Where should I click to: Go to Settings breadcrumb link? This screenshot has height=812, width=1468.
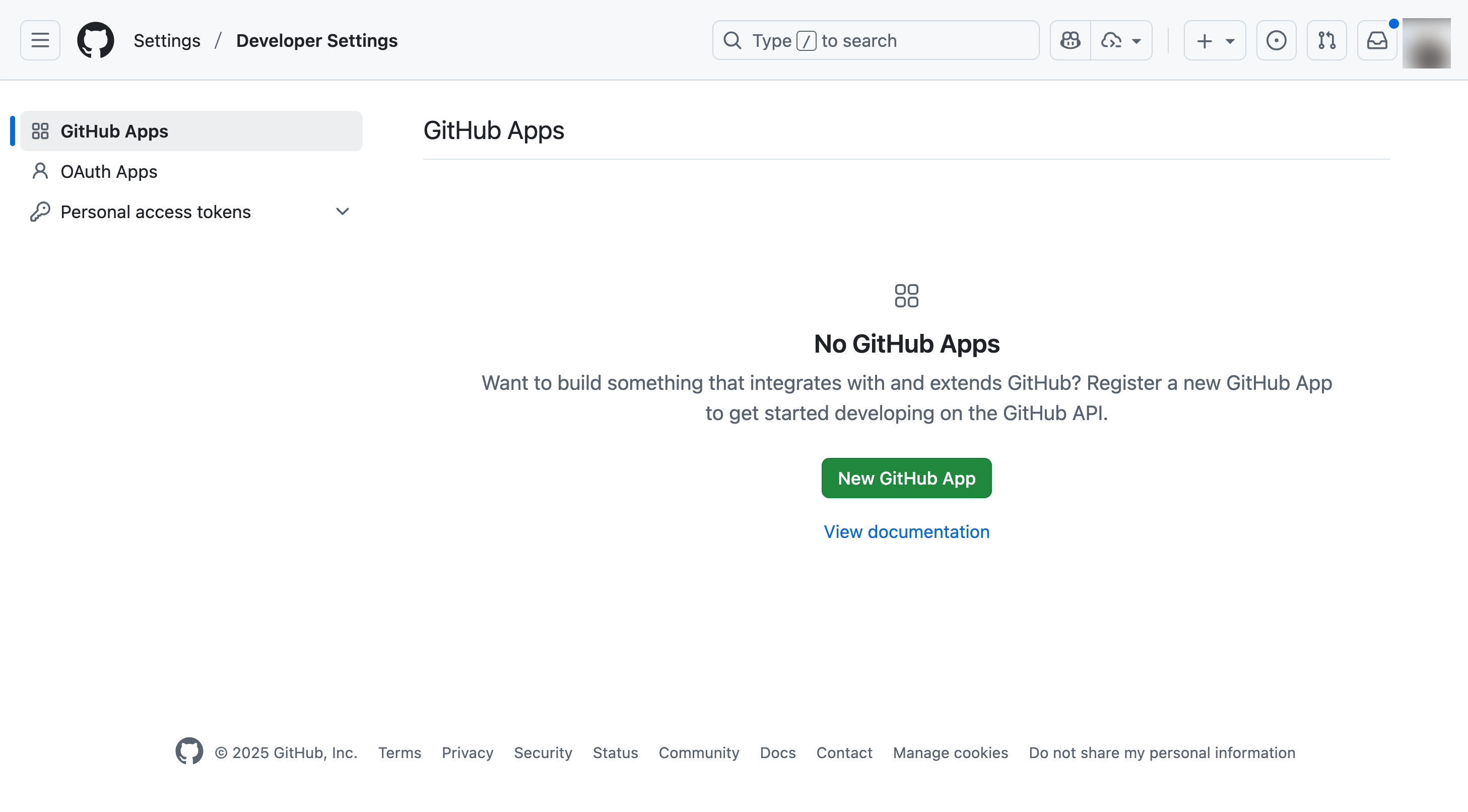click(167, 40)
